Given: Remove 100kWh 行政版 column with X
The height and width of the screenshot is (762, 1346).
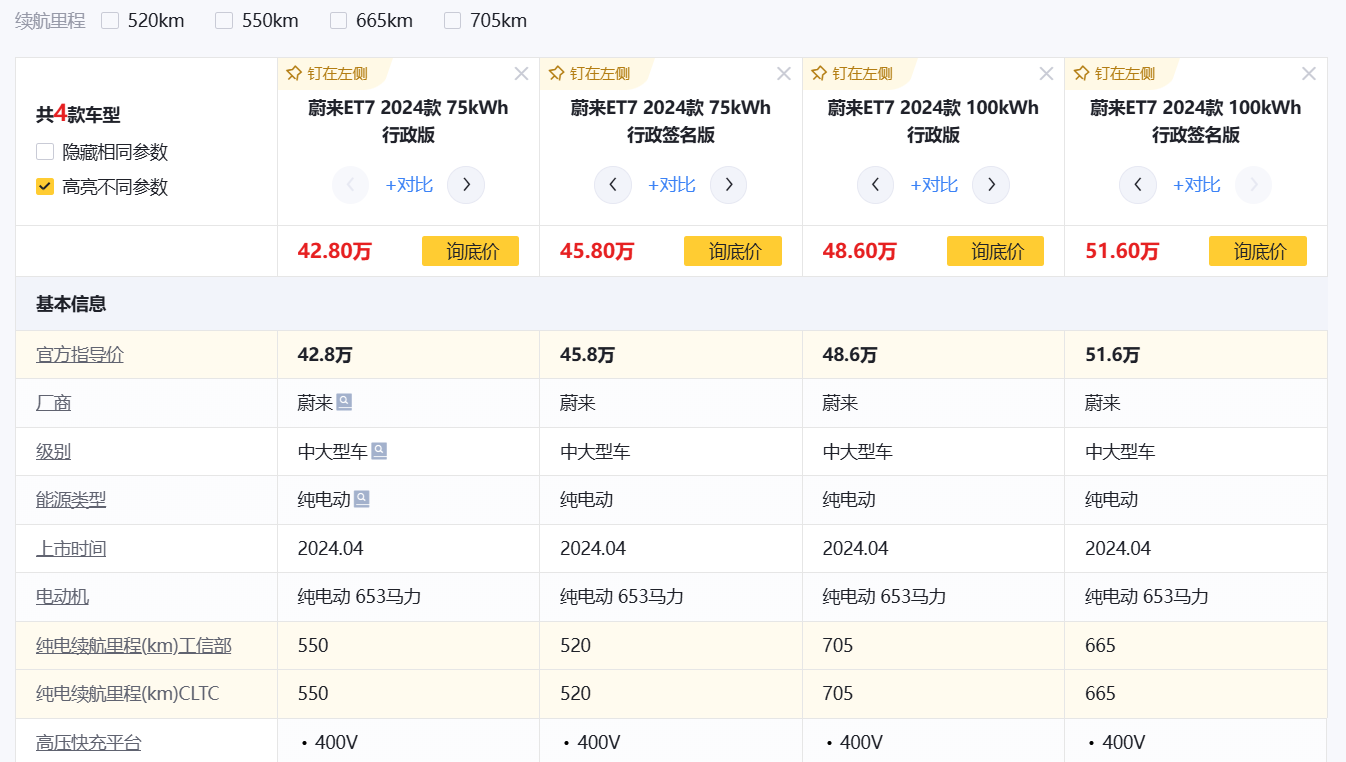Looking at the screenshot, I should [1046, 74].
